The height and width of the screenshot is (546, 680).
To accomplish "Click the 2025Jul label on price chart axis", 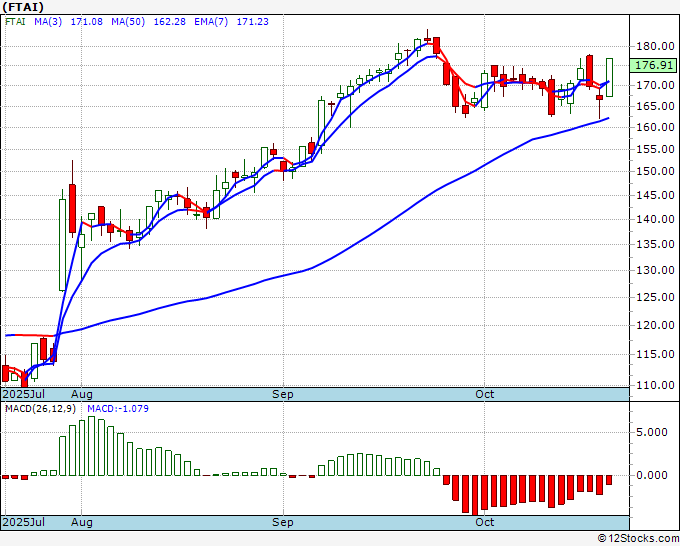I will 24,394.
